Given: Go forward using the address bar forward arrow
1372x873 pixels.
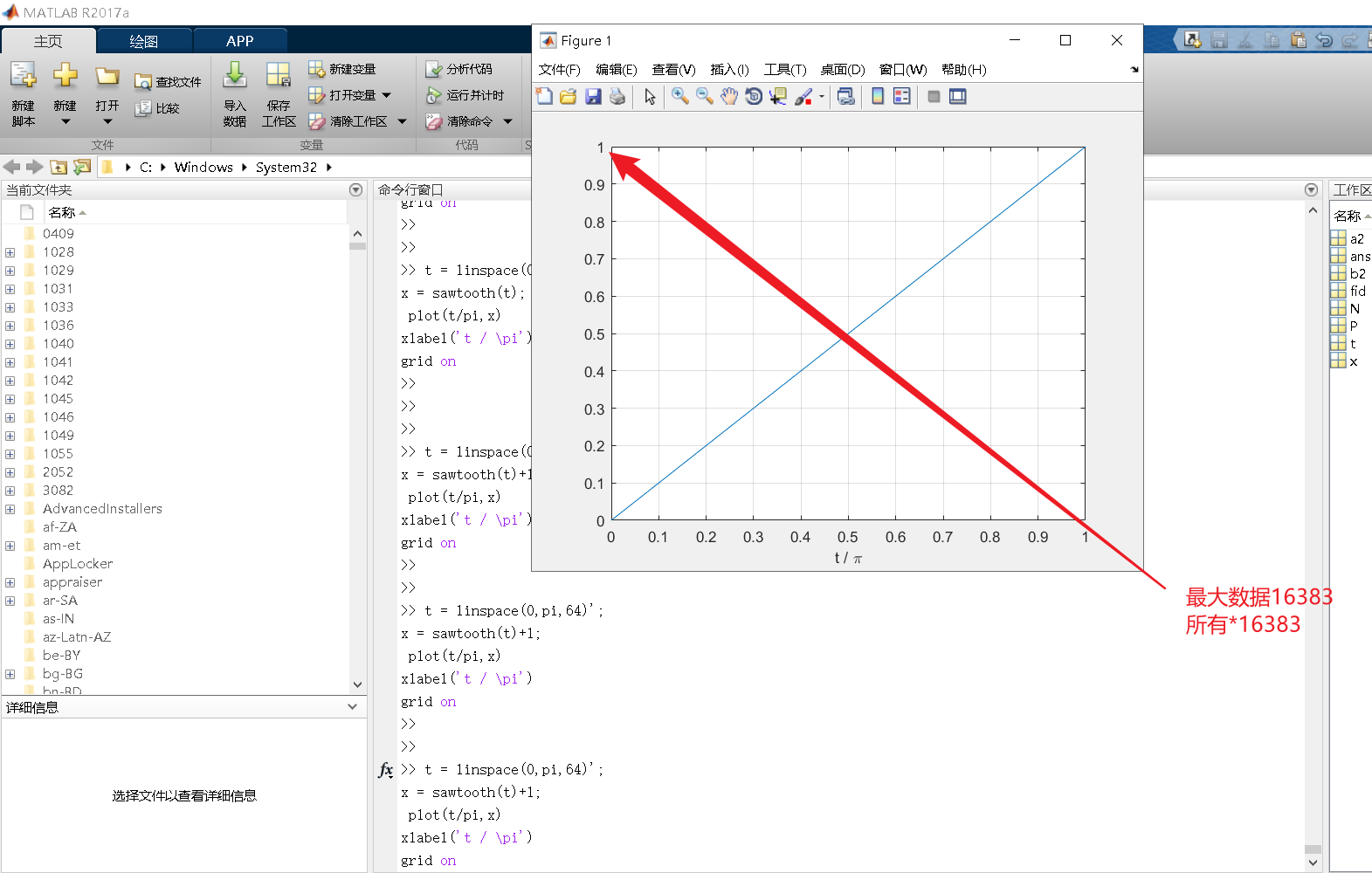Looking at the screenshot, I should pyautogui.click(x=35, y=167).
